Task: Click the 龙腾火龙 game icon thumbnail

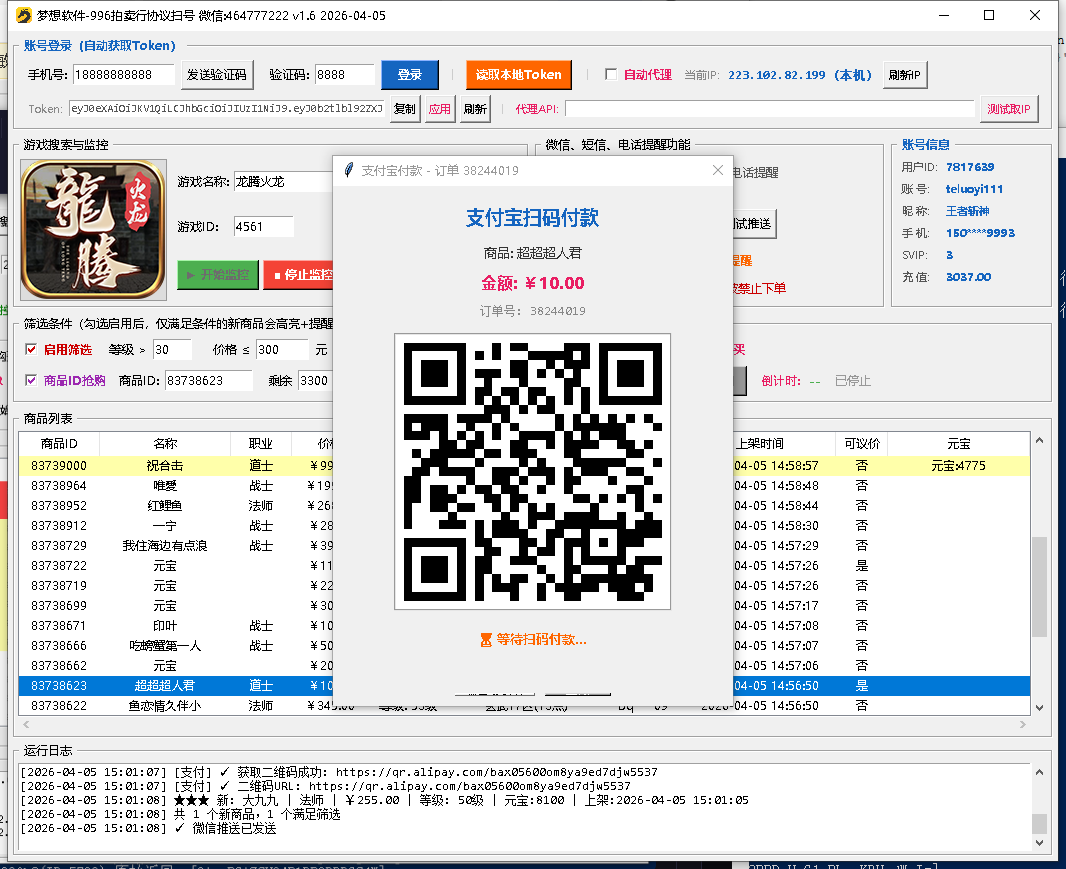Action: click(x=94, y=229)
